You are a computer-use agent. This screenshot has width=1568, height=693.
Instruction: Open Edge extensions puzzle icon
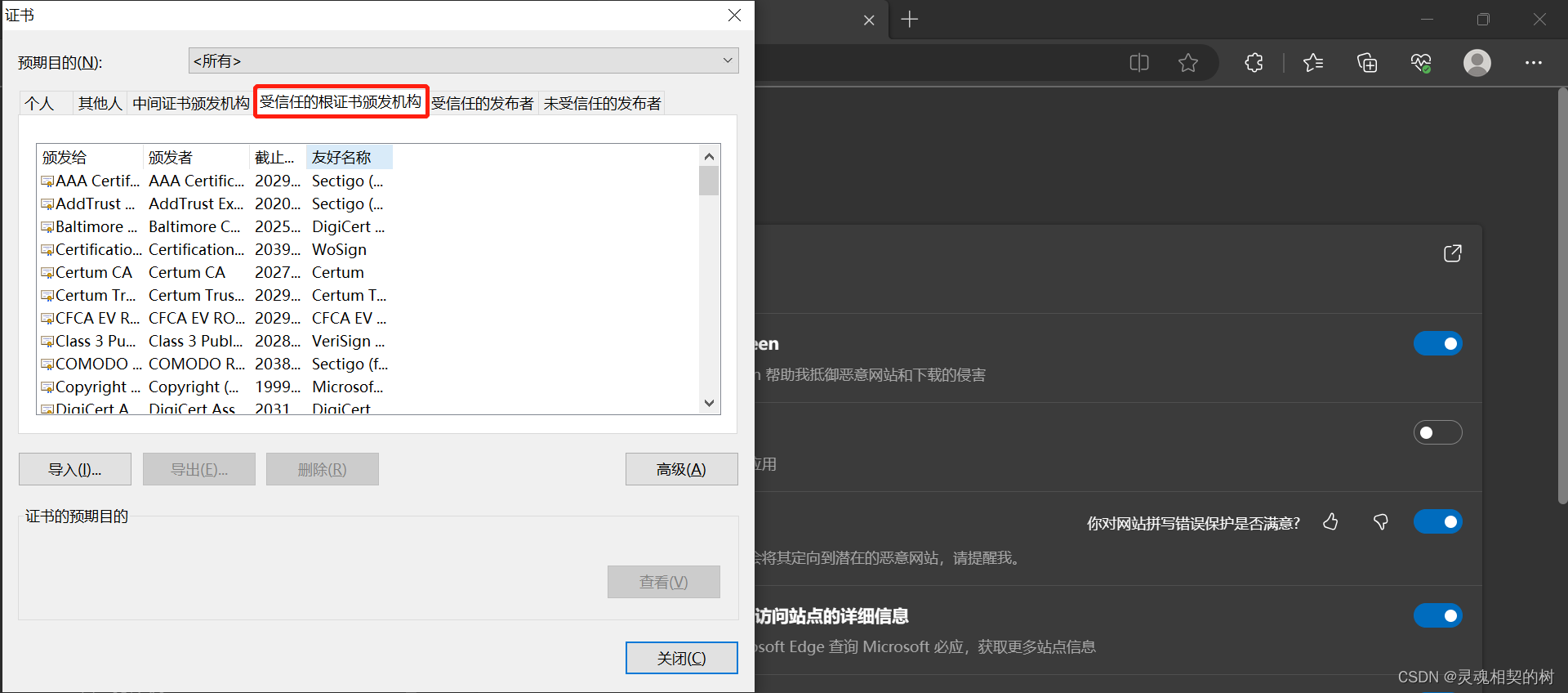(x=1254, y=63)
